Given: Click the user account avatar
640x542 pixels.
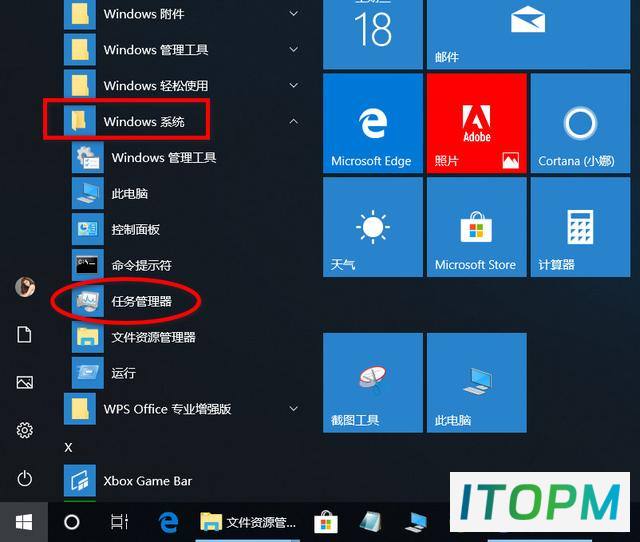Looking at the screenshot, I should (25, 287).
